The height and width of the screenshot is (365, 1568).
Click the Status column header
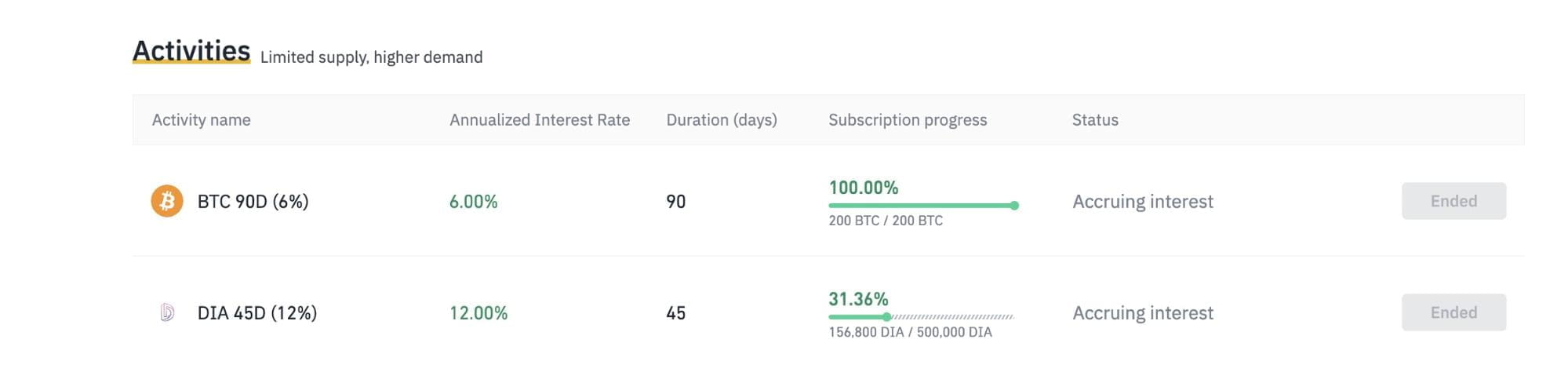click(1095, 120)
